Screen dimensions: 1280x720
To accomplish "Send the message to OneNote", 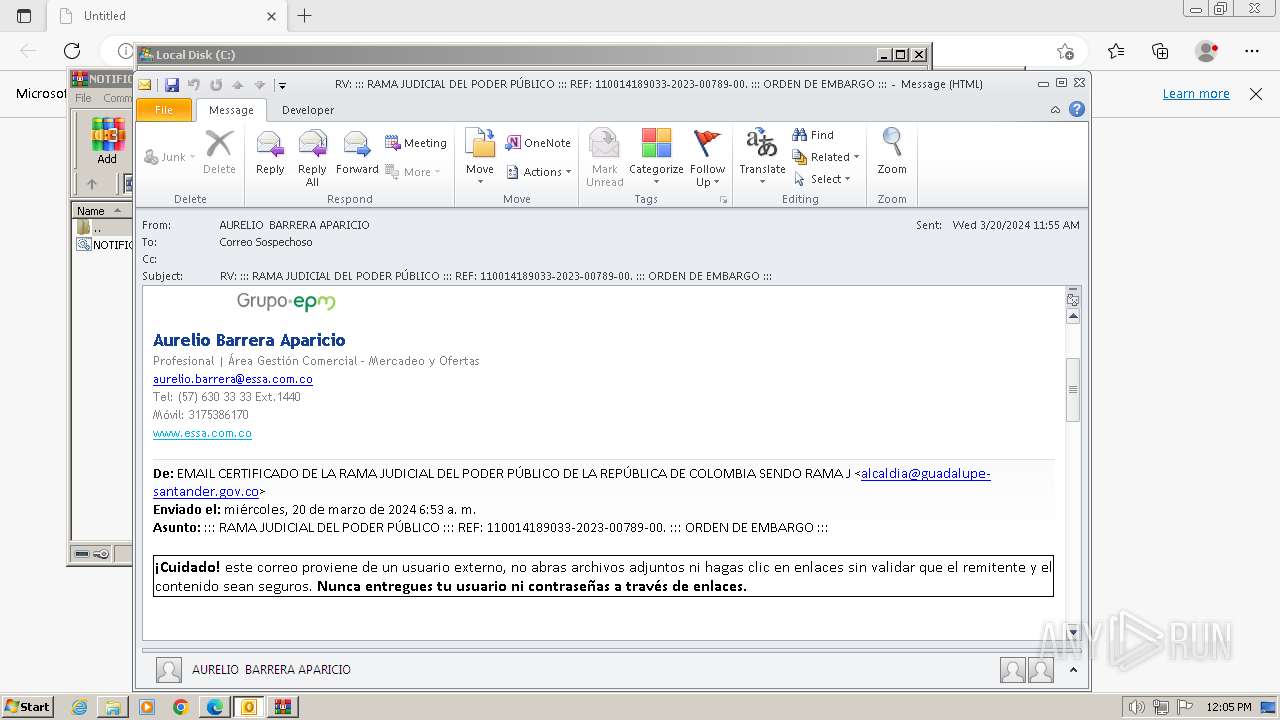I will coord(538,143).
